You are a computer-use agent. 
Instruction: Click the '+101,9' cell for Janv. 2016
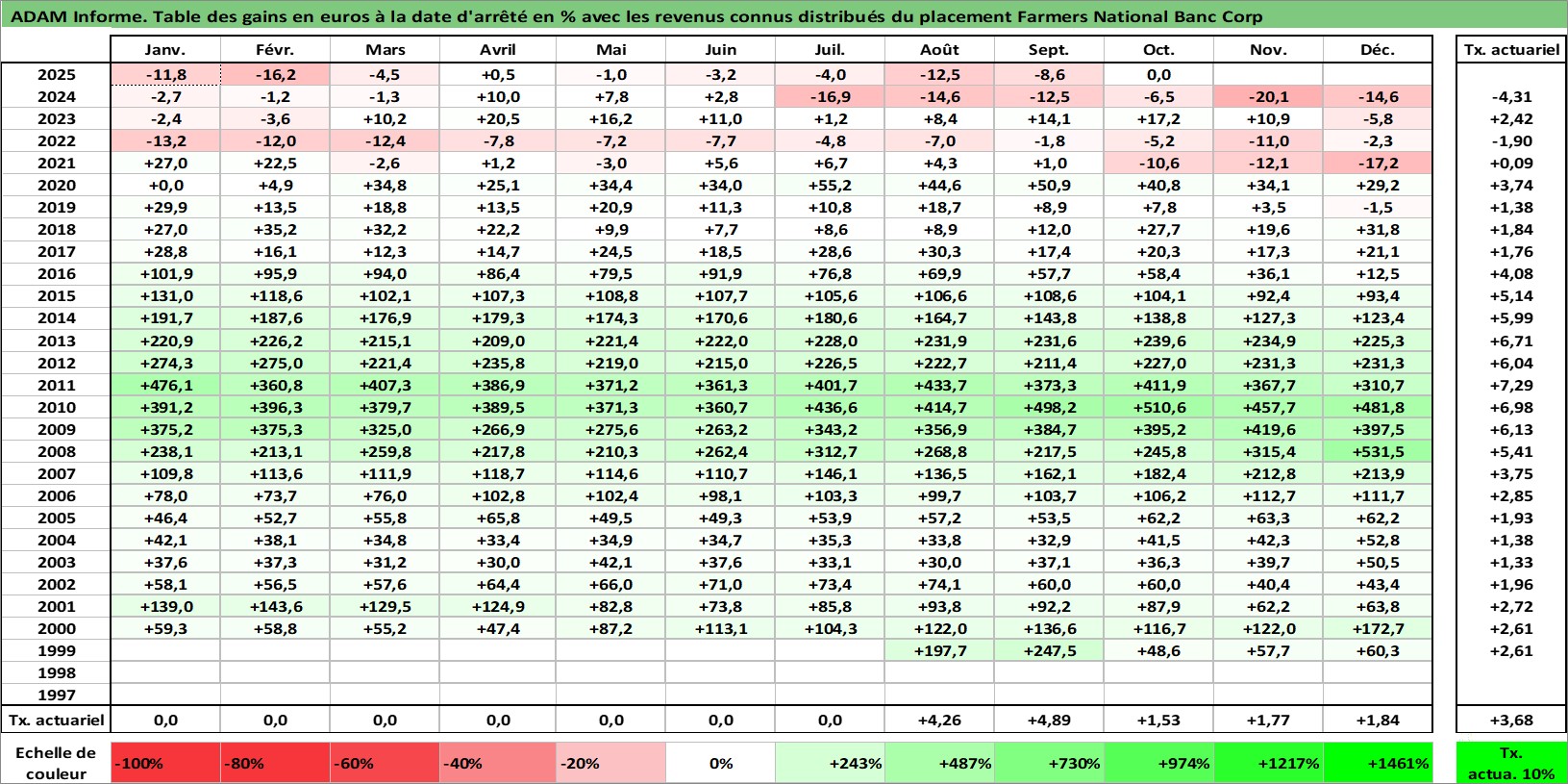165,273
